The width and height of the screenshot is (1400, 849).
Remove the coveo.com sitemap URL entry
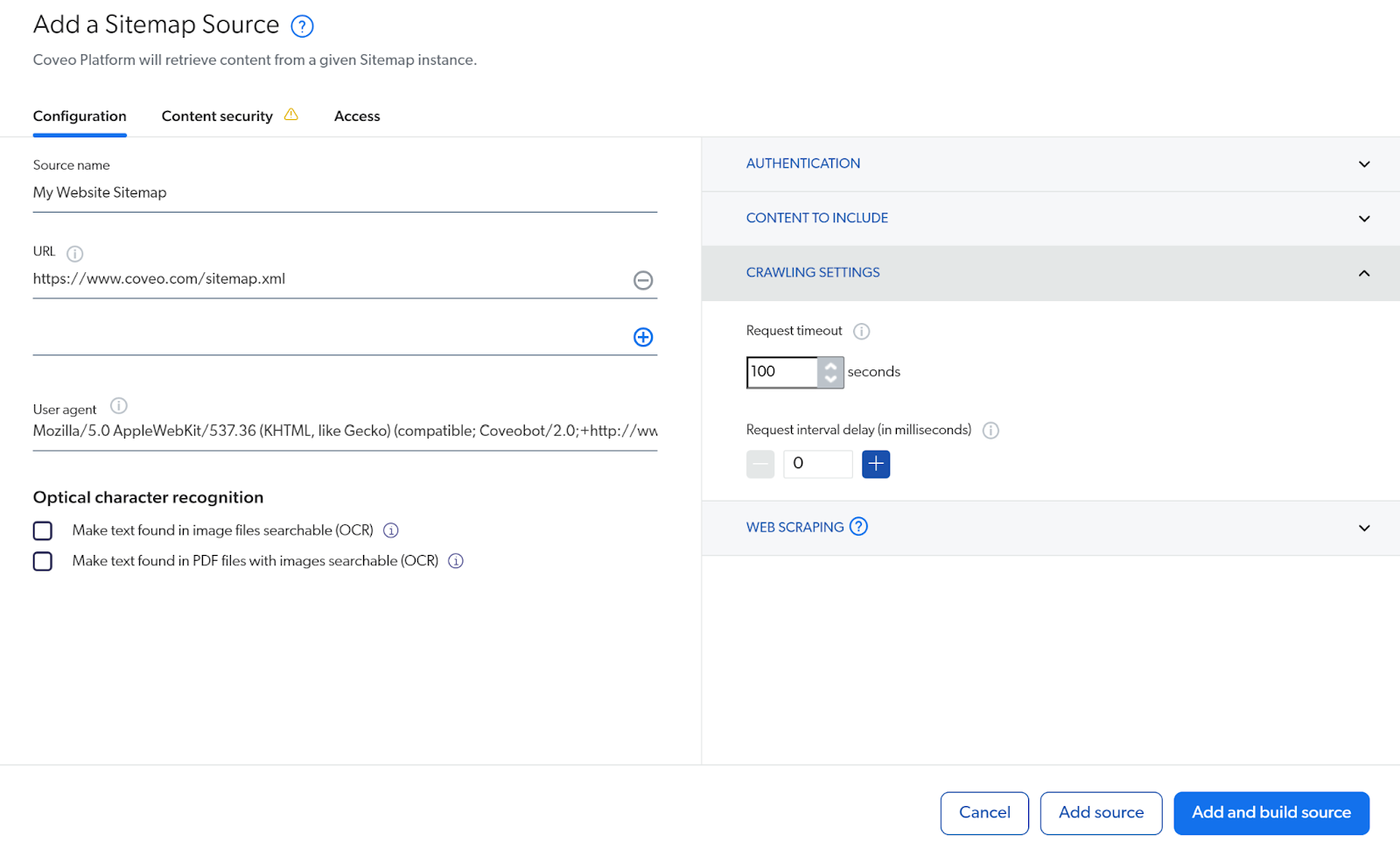(643, 280)
